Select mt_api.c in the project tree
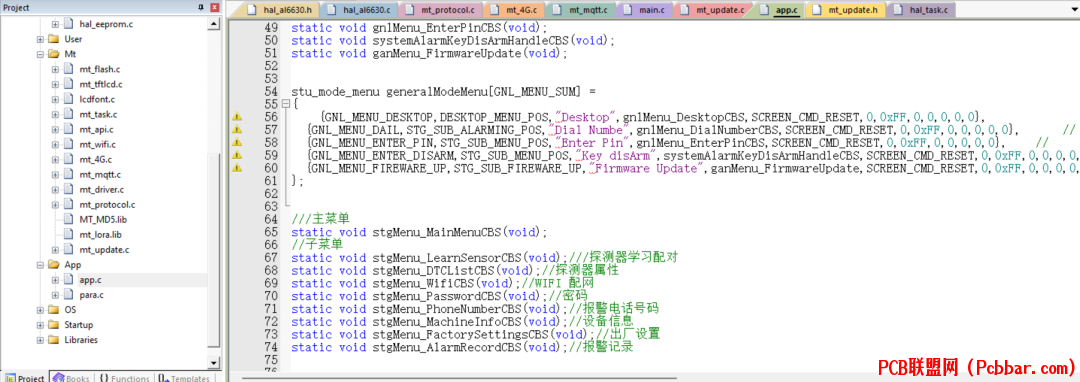 (96, 129)
